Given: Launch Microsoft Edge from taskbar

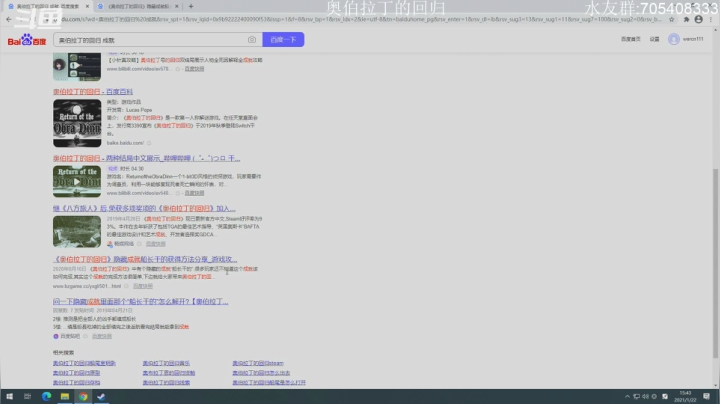Looking at the screenshot, I should pos(46,396).
